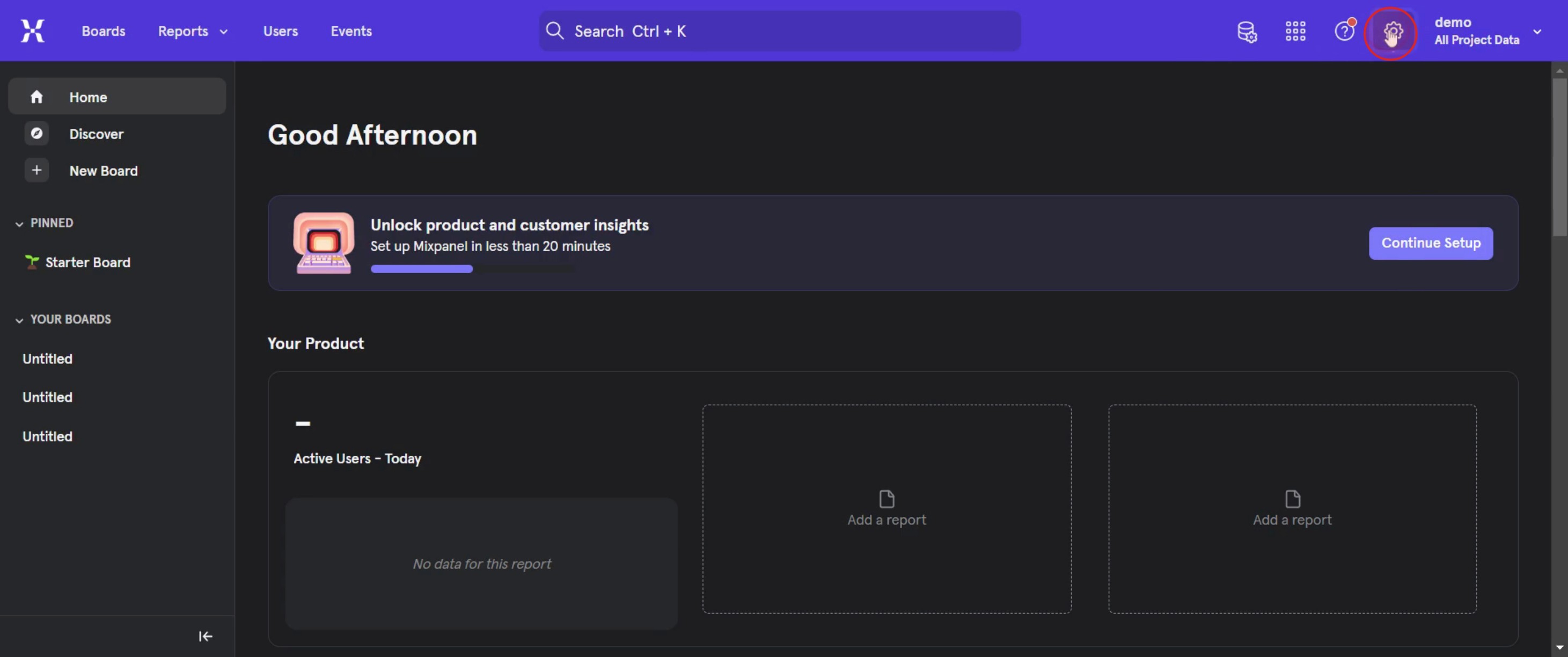Viewport: 1568px width, 657px height.
Task: Click the Search input field
Action: [x=779, y=31]
